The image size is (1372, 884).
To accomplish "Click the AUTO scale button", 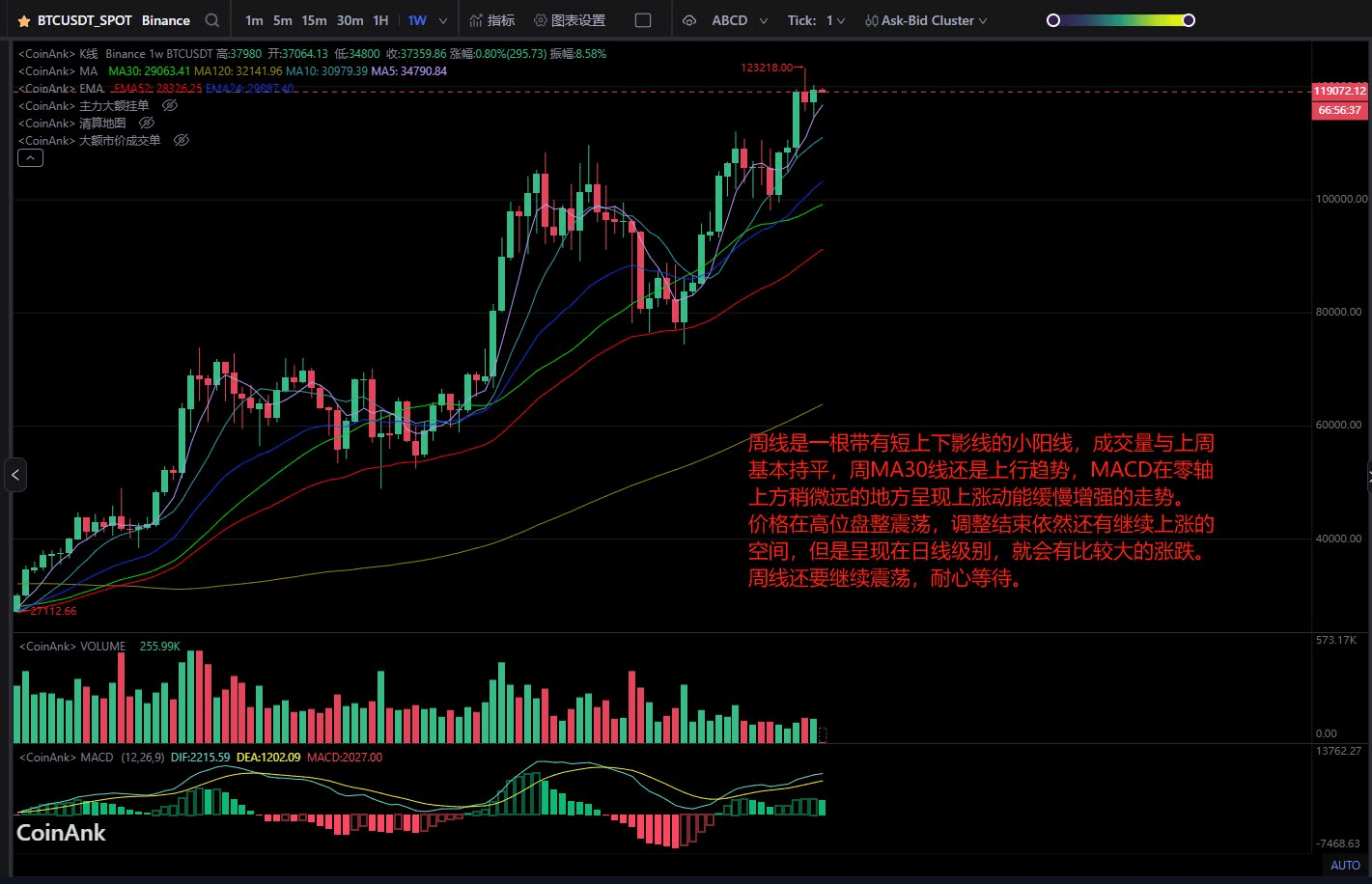I will [x=1345, y=866].
